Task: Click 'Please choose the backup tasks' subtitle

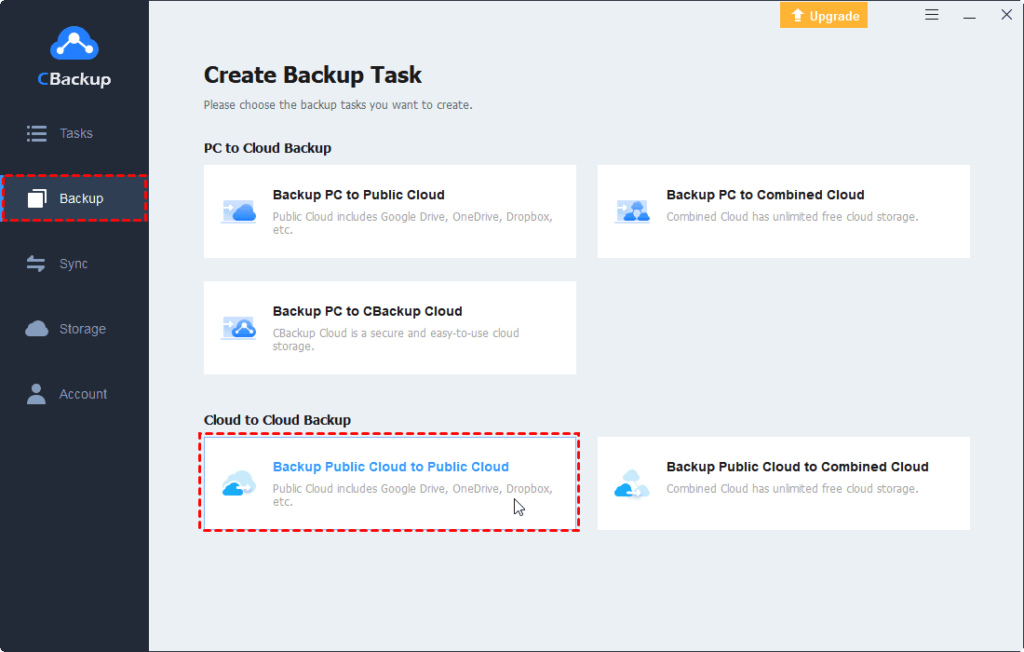Action: pos(338,105)
